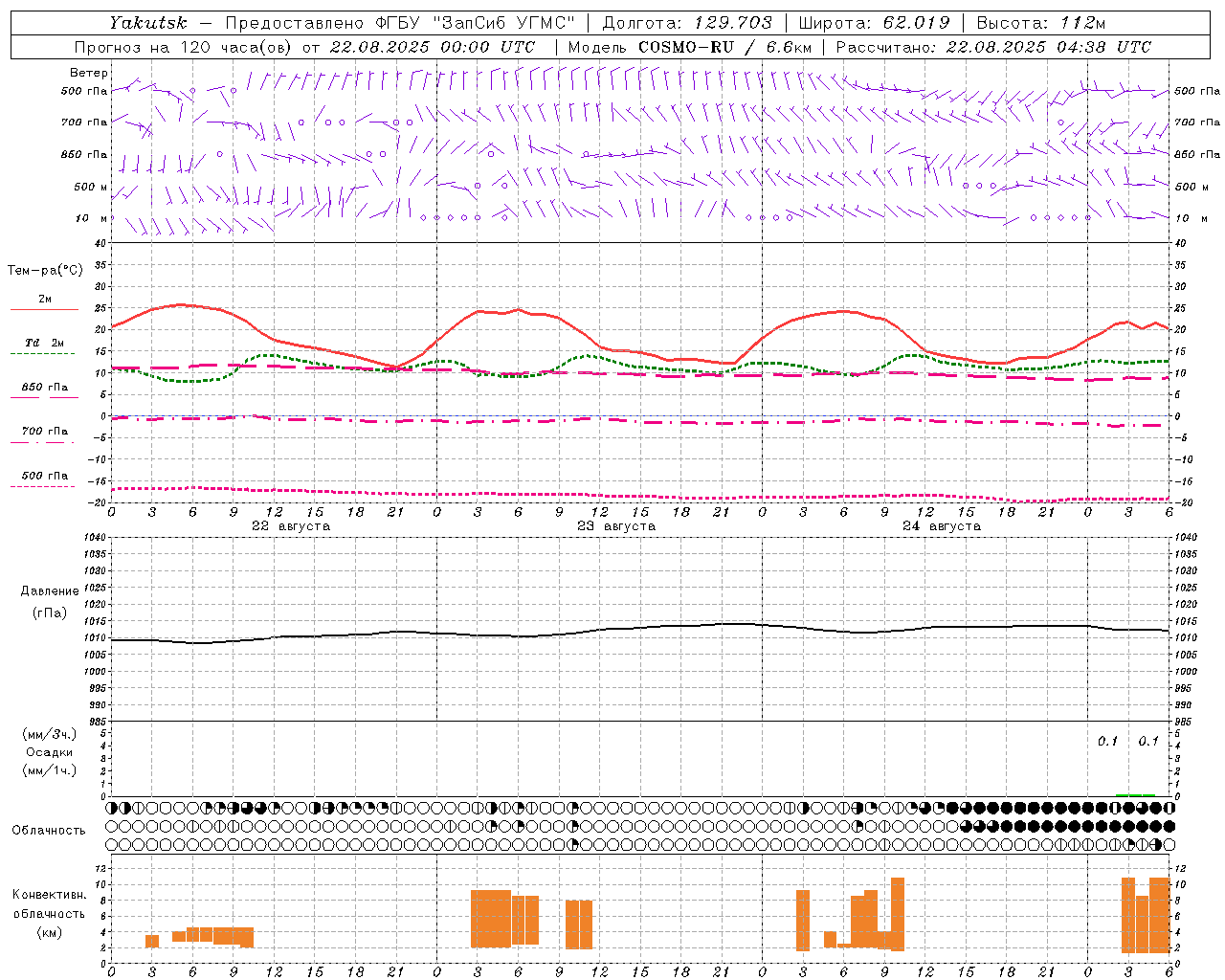Viewport: 1225px width, 980px height.
Task: Click the 'Ветер' wind panel label
Action: (x=89, y=73)
